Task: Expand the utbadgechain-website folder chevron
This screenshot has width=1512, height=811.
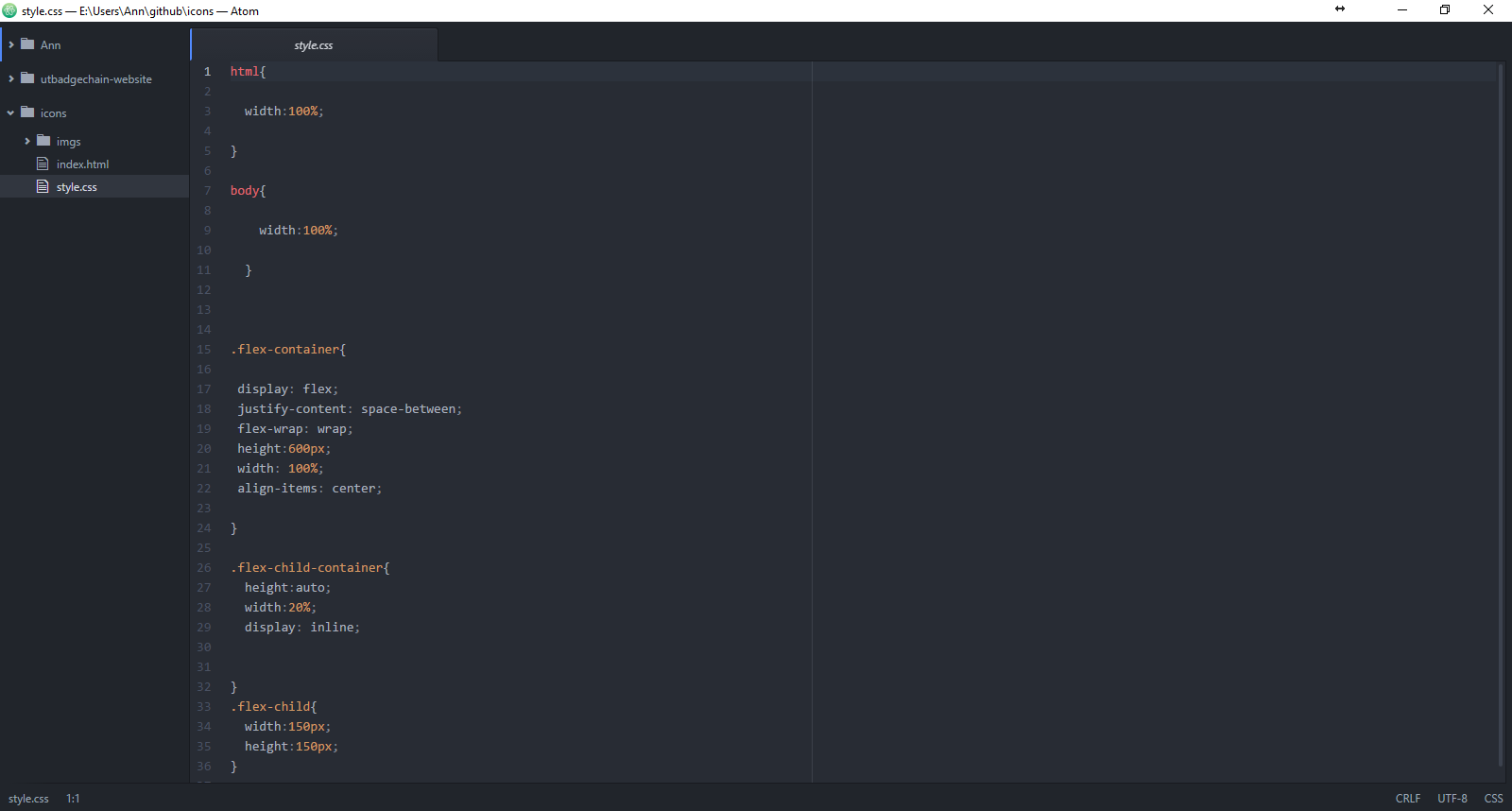Action: pos(11,79)
